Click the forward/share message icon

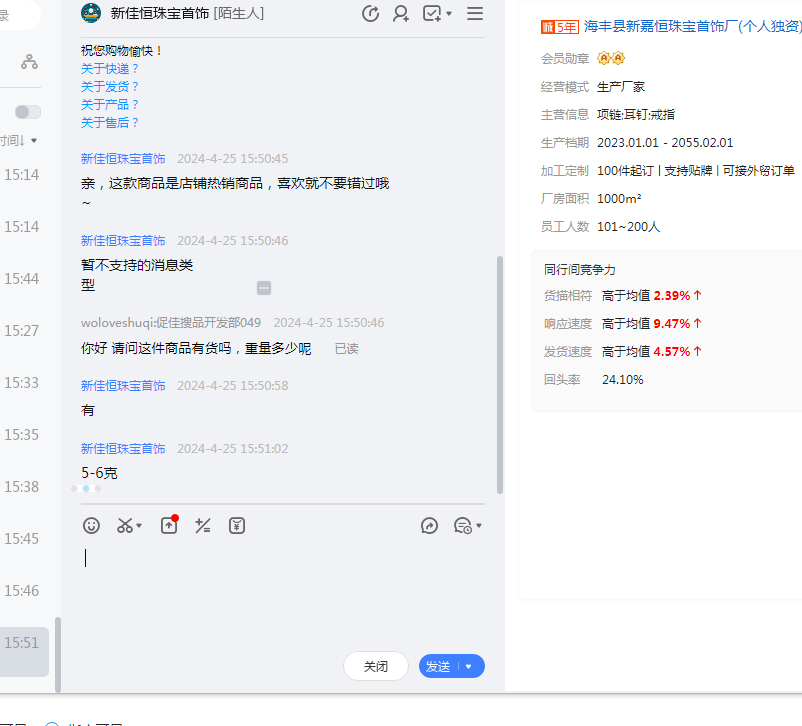429,525
